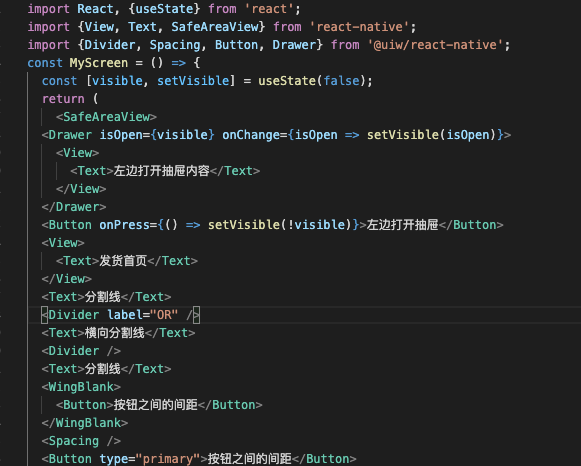Click the onChange attribute on Drawer
Screen dimensions: 581x466
pyautogui.click(x=251, y=135)
